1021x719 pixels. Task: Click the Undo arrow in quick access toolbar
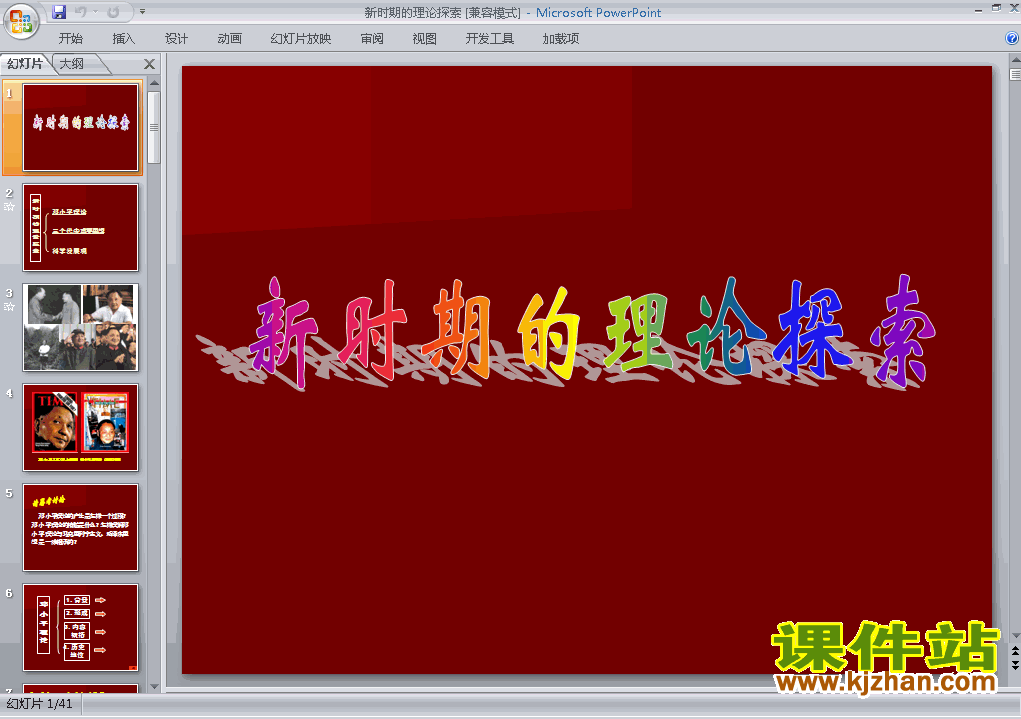tap(81, 12)
